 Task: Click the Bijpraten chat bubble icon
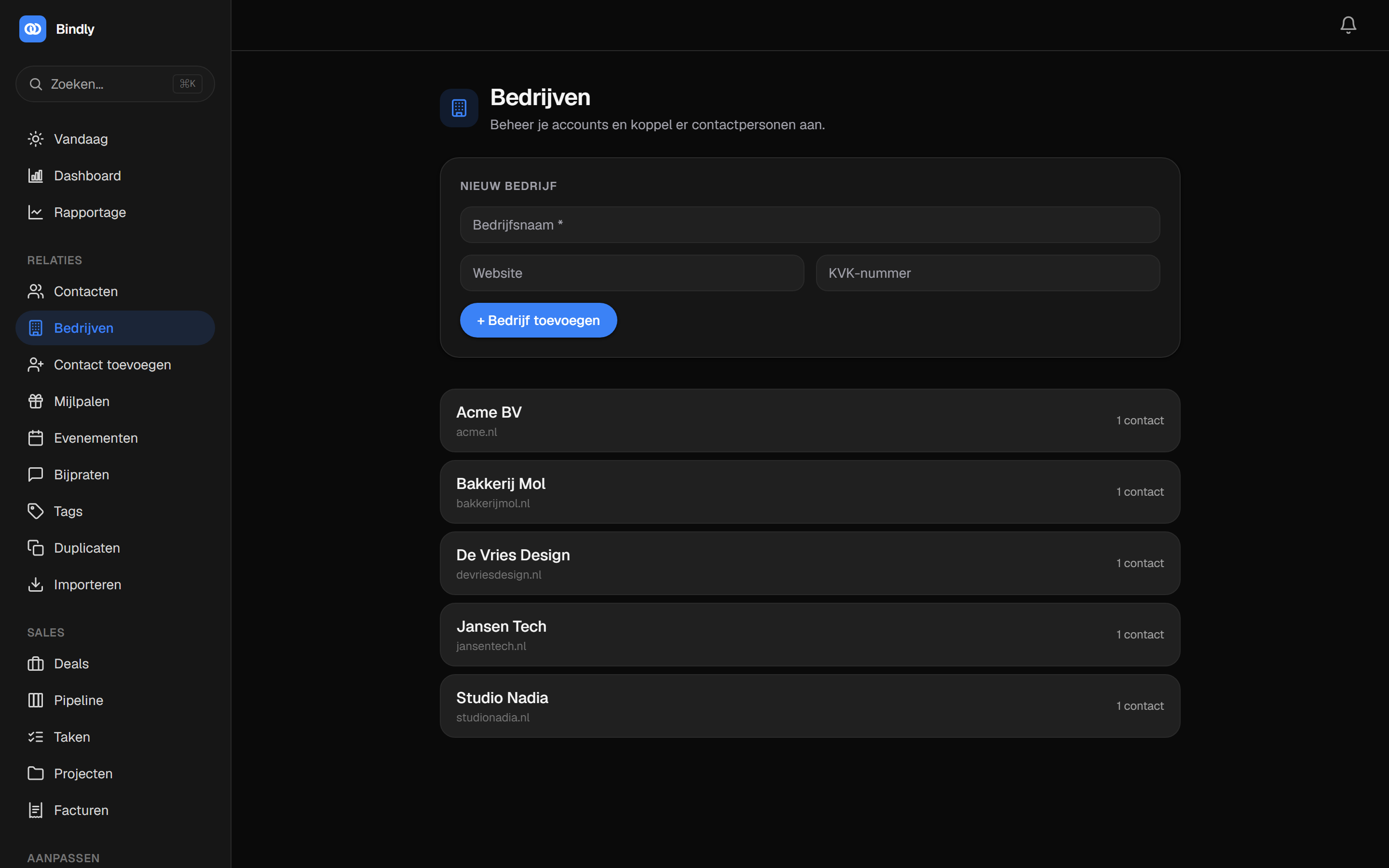click(36, 475)
